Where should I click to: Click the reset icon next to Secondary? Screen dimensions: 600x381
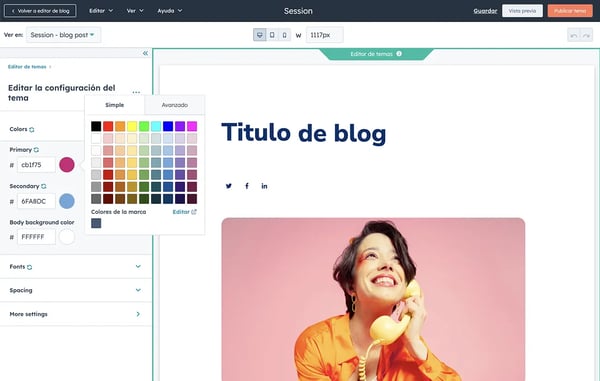[x=44, y=186]
